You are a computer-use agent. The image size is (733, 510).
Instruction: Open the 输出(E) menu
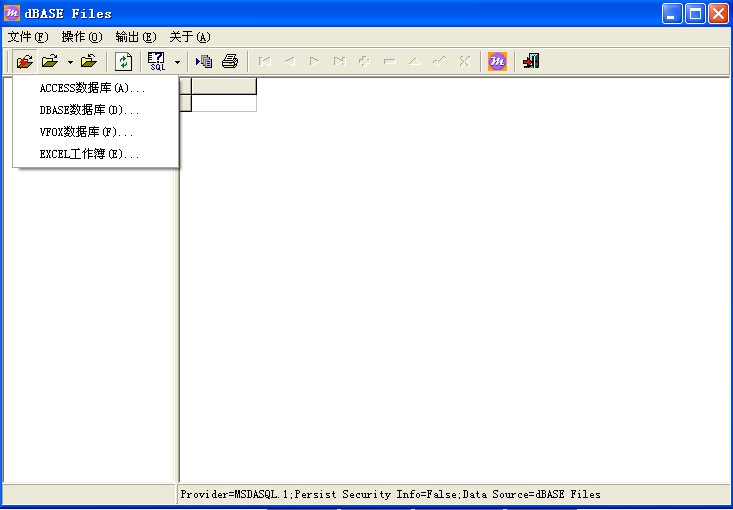136,37
